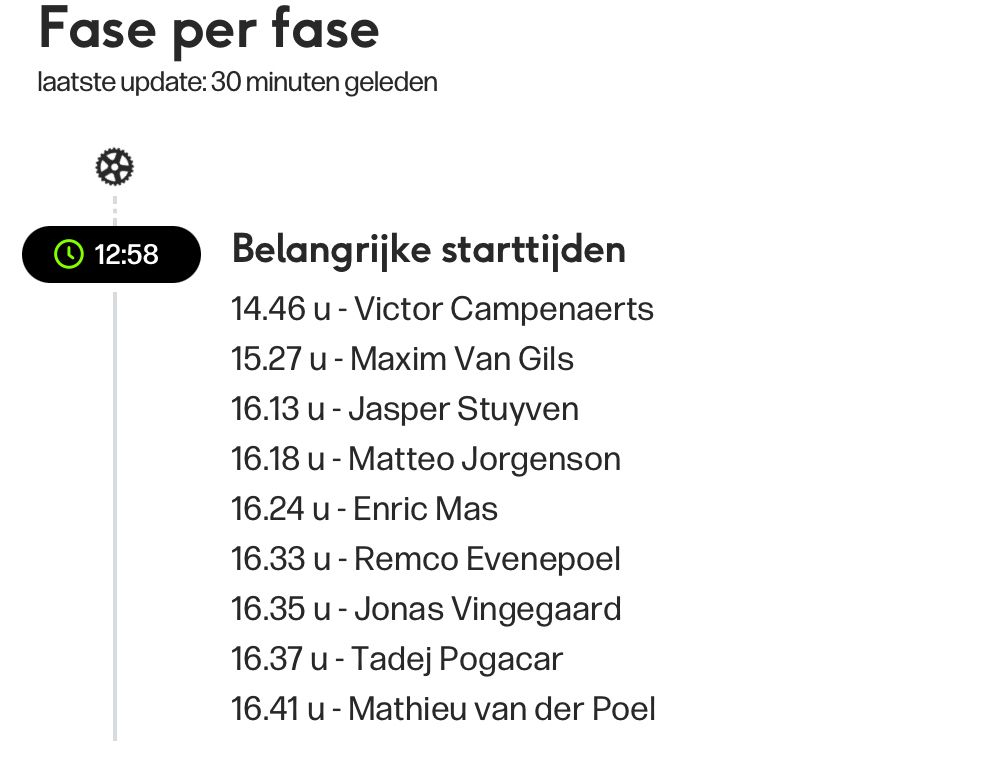Image resolution: width=993 pixels, height=780 pixels.
Task: Click the Matteo Jorgenson entry
Action: point(426,459)
